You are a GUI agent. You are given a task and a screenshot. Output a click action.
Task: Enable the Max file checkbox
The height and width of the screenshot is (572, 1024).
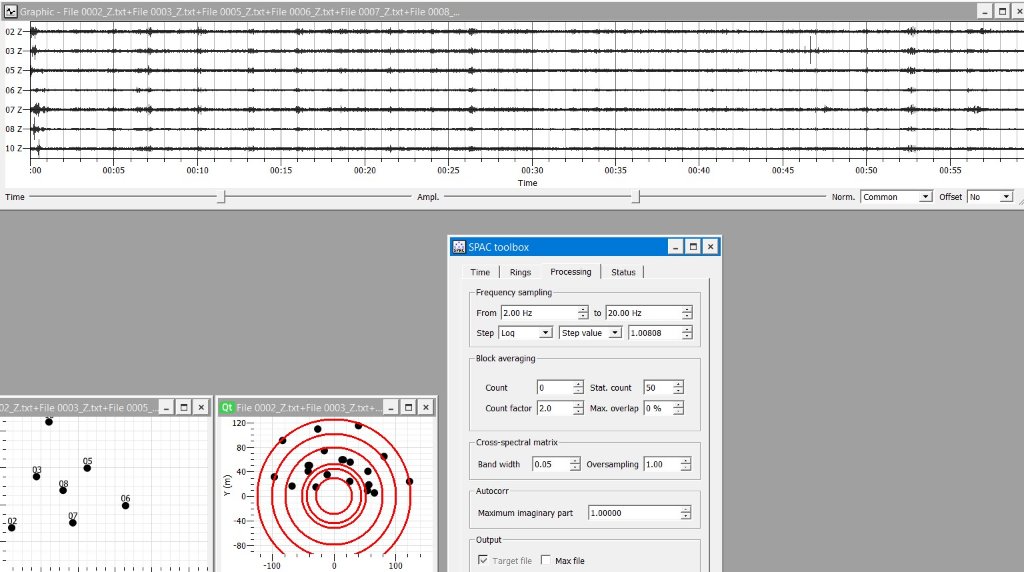pyautogui.click(x=546, y=561)
